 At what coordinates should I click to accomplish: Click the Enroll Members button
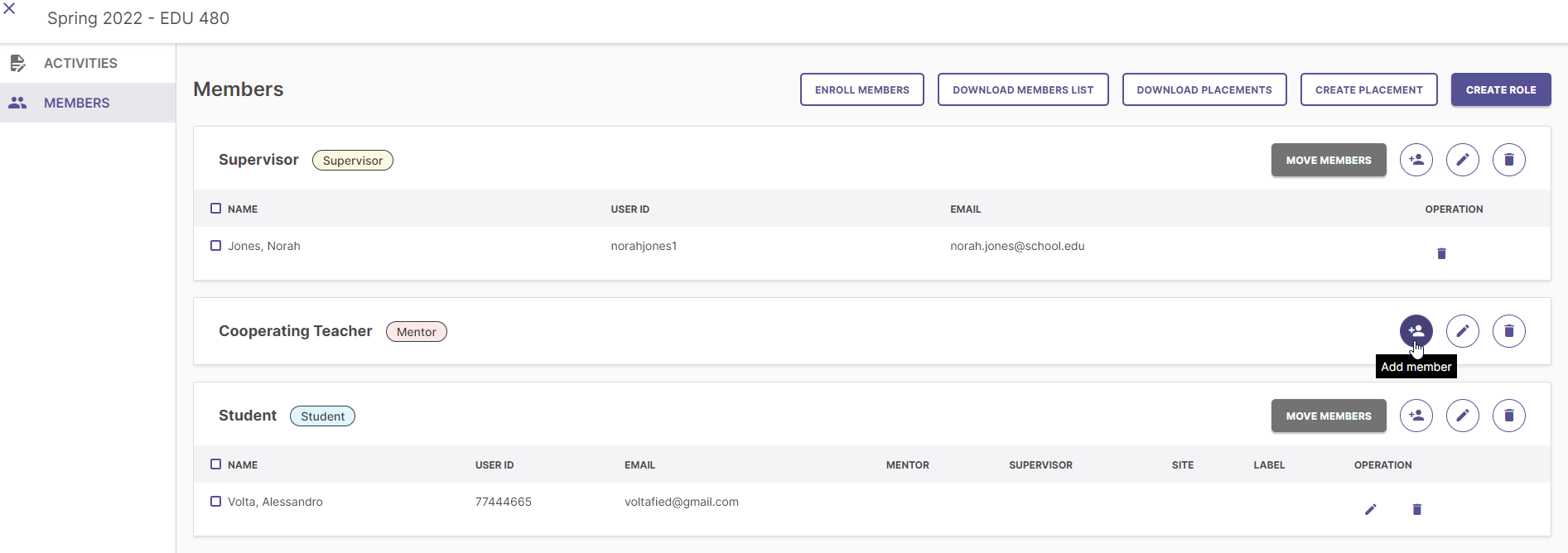click(862, 89)
